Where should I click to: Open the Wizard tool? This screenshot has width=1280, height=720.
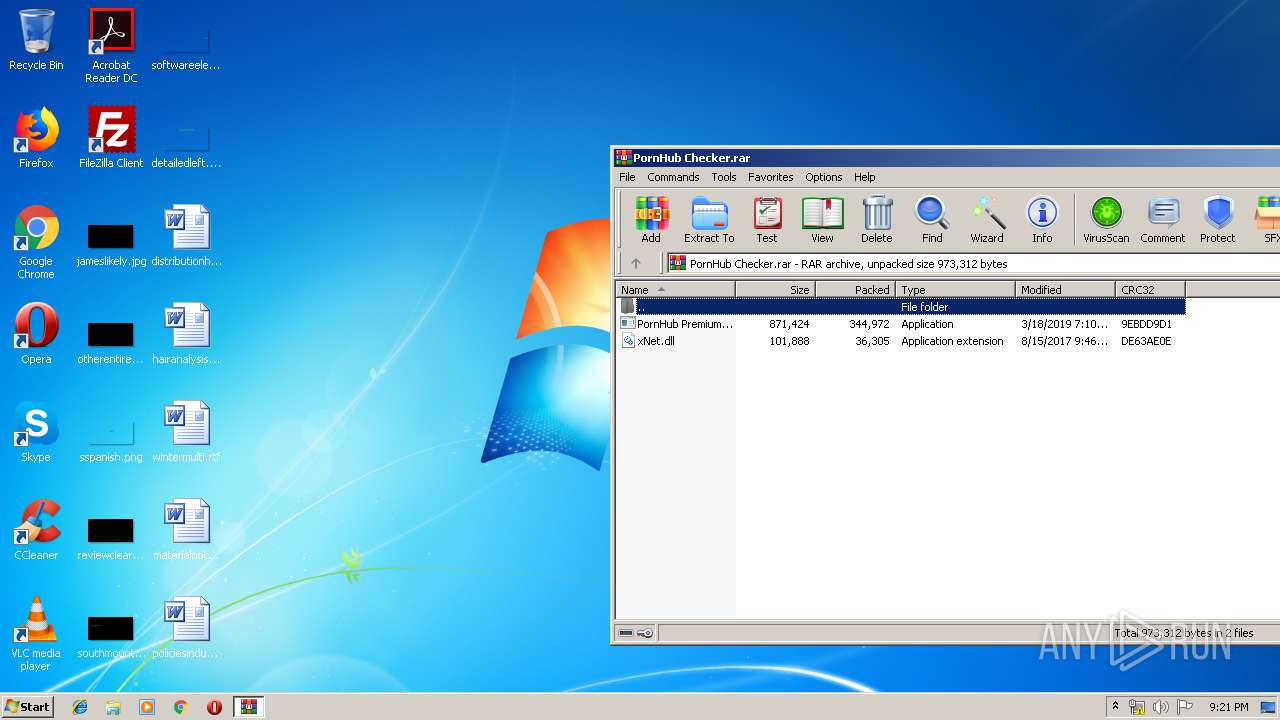(x=987, y=219)
